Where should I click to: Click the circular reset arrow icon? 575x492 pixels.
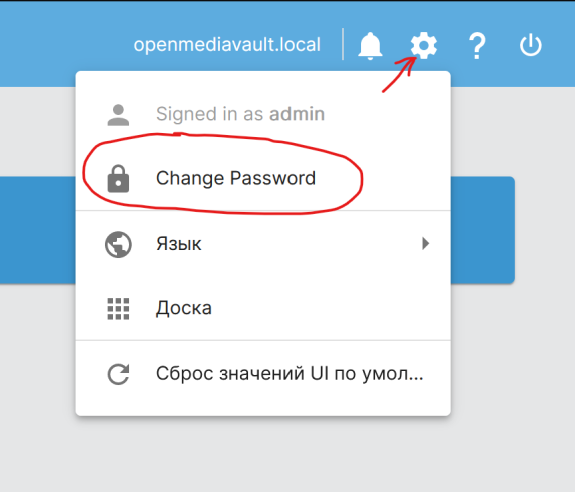point(118,374)
